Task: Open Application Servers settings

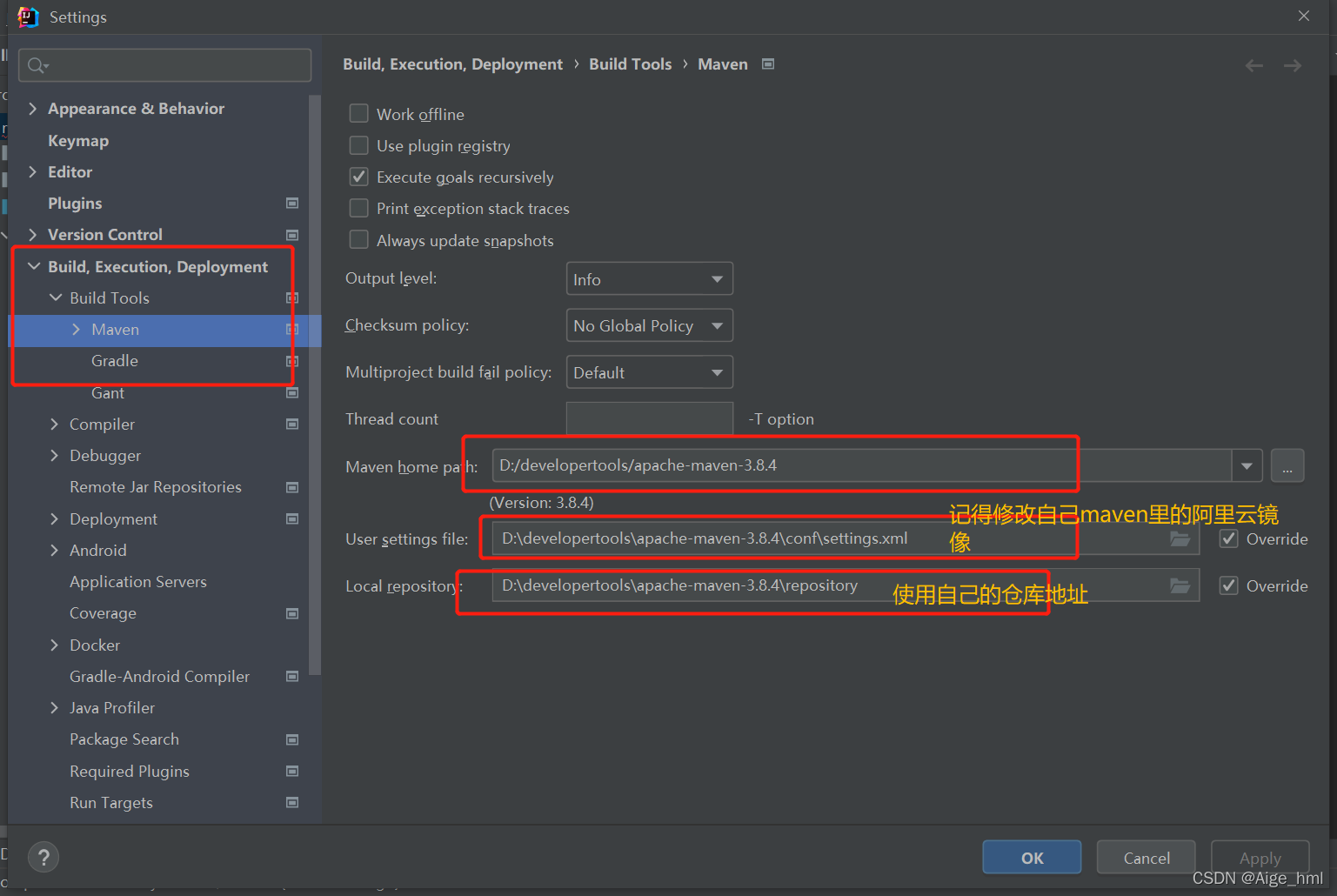Action: coord(138,582)
